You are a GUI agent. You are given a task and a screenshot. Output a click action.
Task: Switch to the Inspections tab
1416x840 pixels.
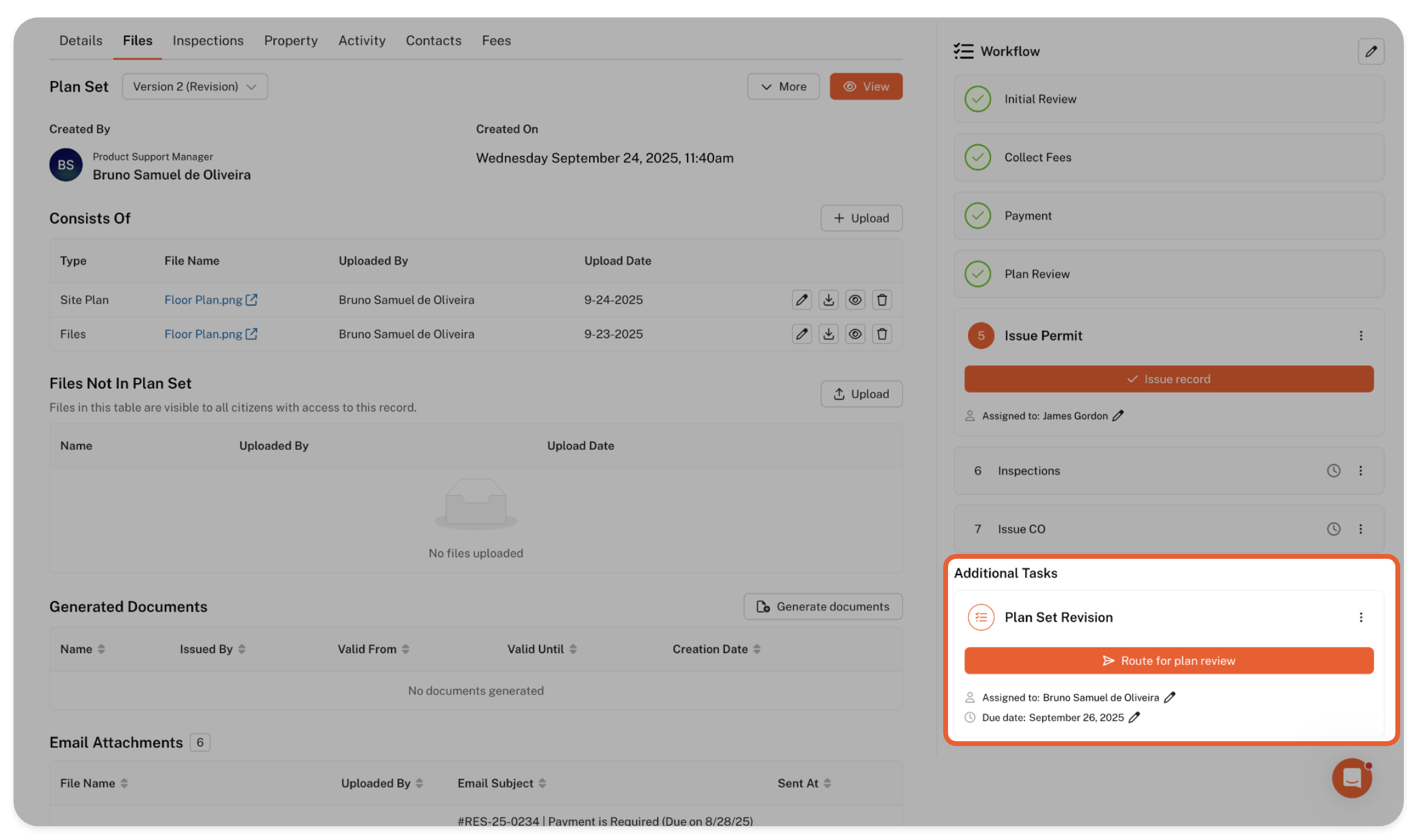(208, 41)
